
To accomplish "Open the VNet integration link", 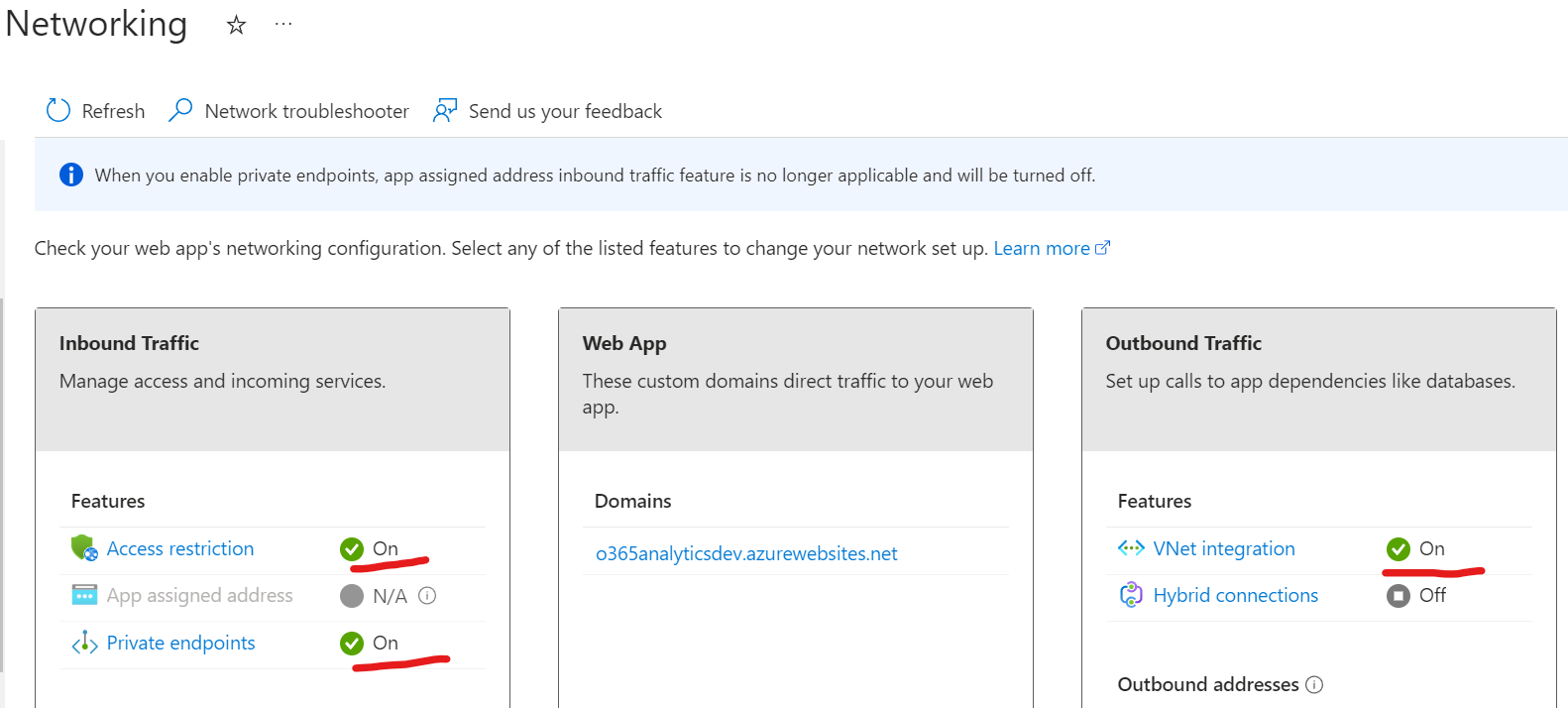I will click(x=1224, y=548).
